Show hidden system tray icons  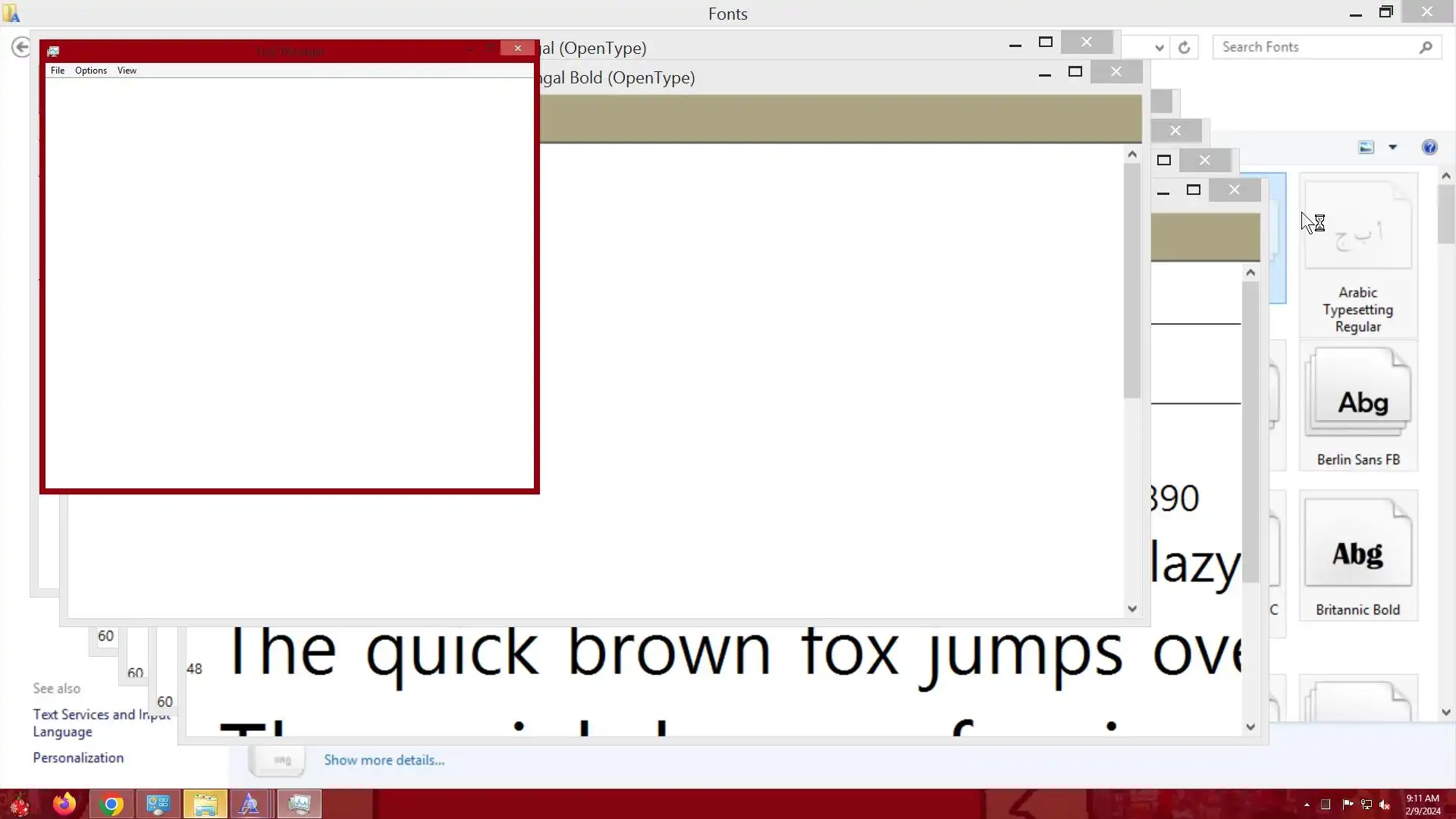(1307, 805)
